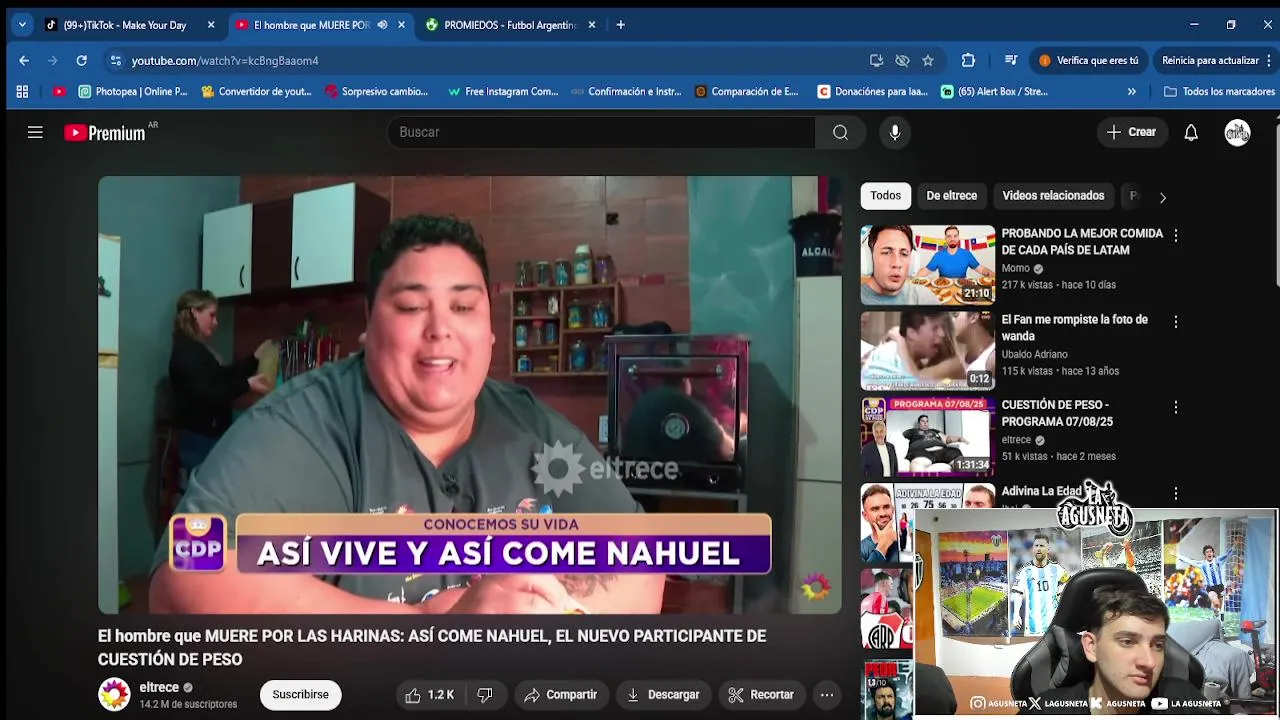This screenshot has height=720, width=1280.
Task: Click the Momo channel name
Action: tap(1015, 268)
